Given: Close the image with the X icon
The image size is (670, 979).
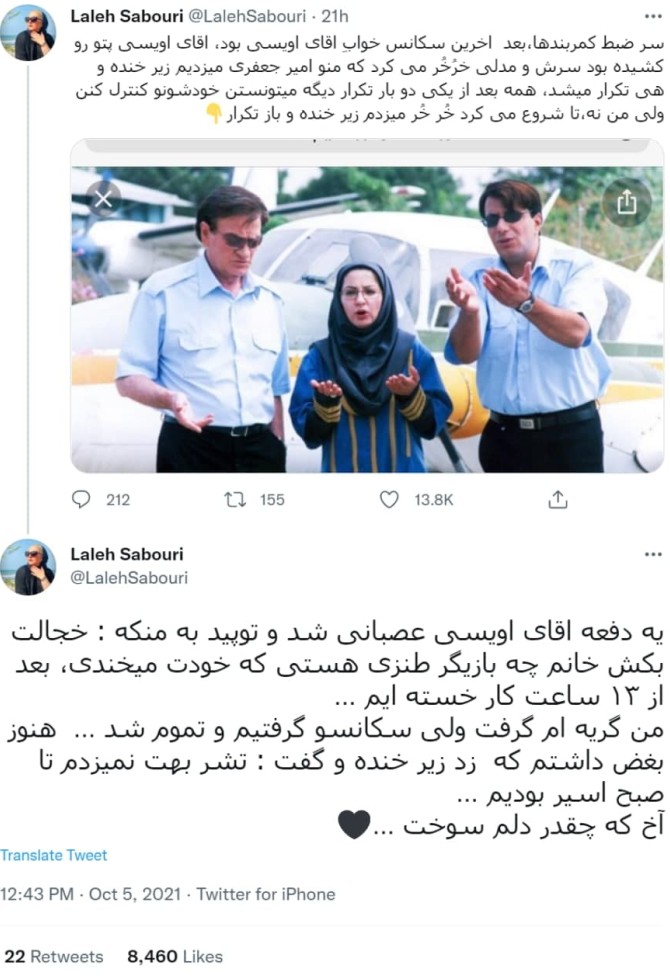Looking at the screenshot, I should click(x=103, y=199).
